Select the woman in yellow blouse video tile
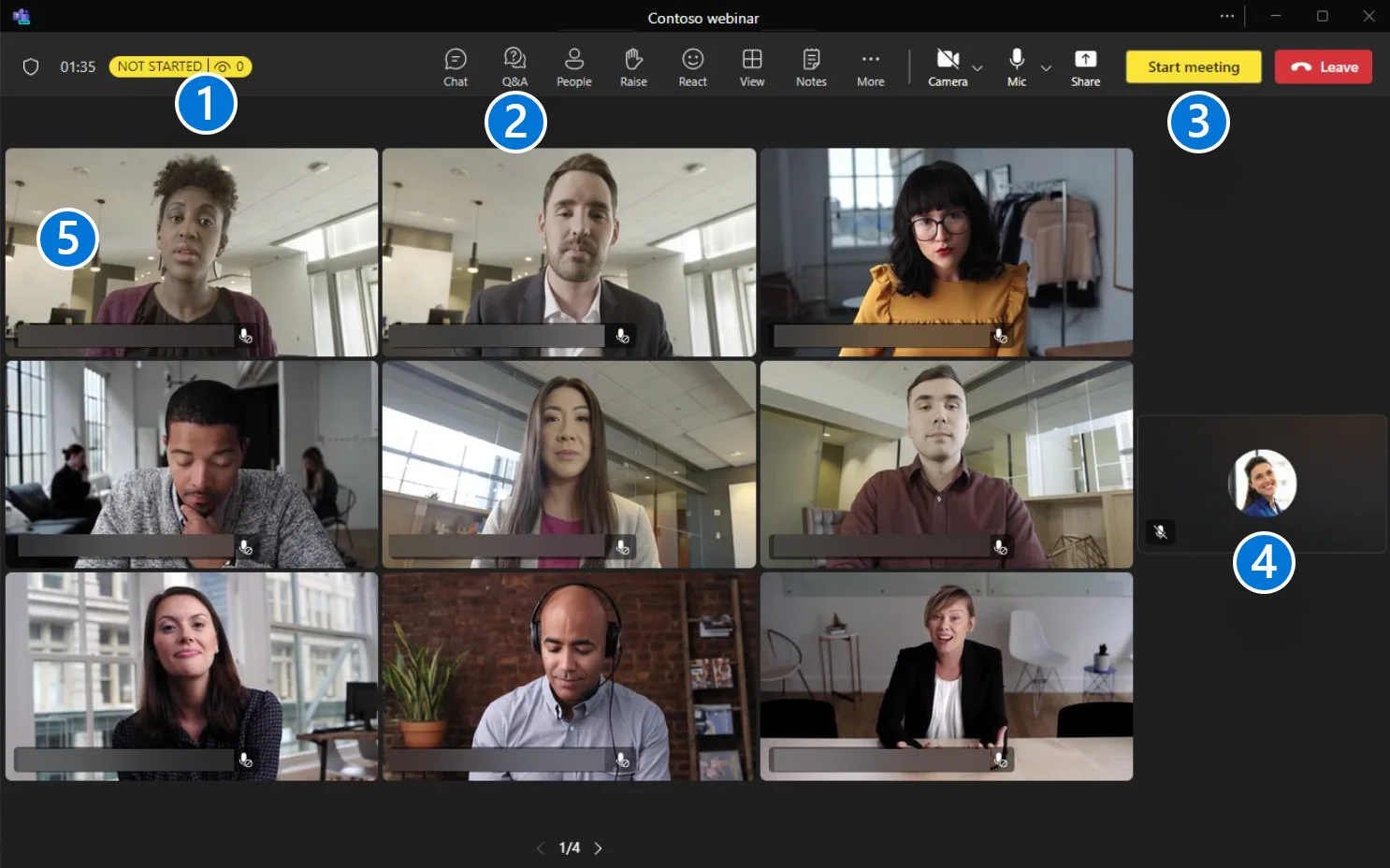 point(946,253)
